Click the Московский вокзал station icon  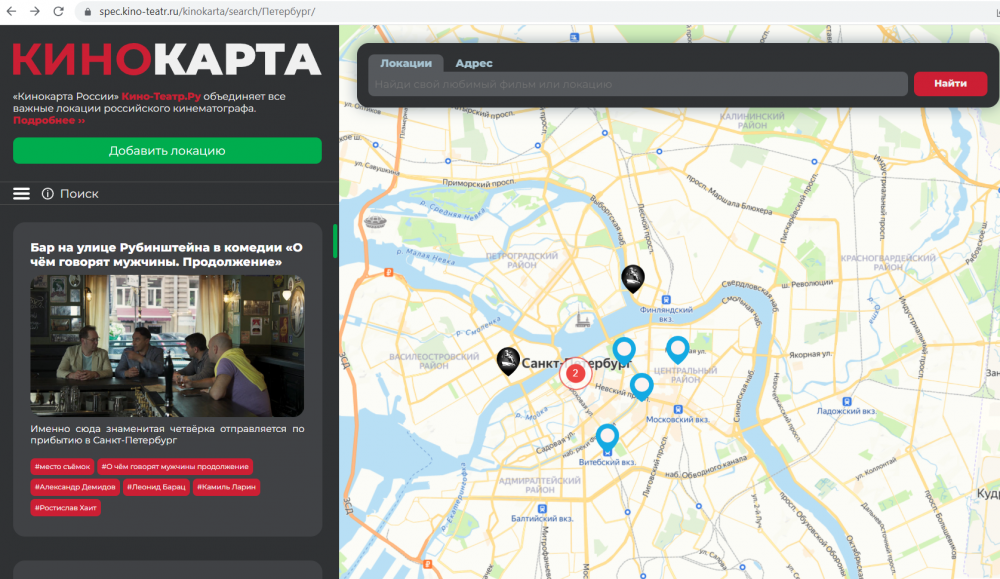coord(678,409)
